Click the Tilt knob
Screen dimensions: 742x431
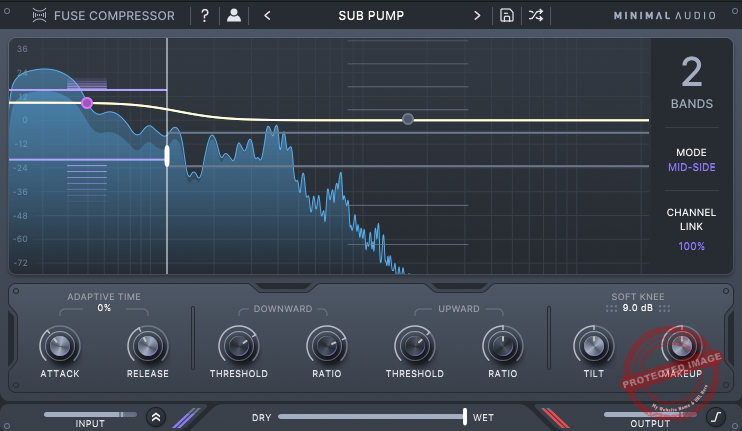593,346
